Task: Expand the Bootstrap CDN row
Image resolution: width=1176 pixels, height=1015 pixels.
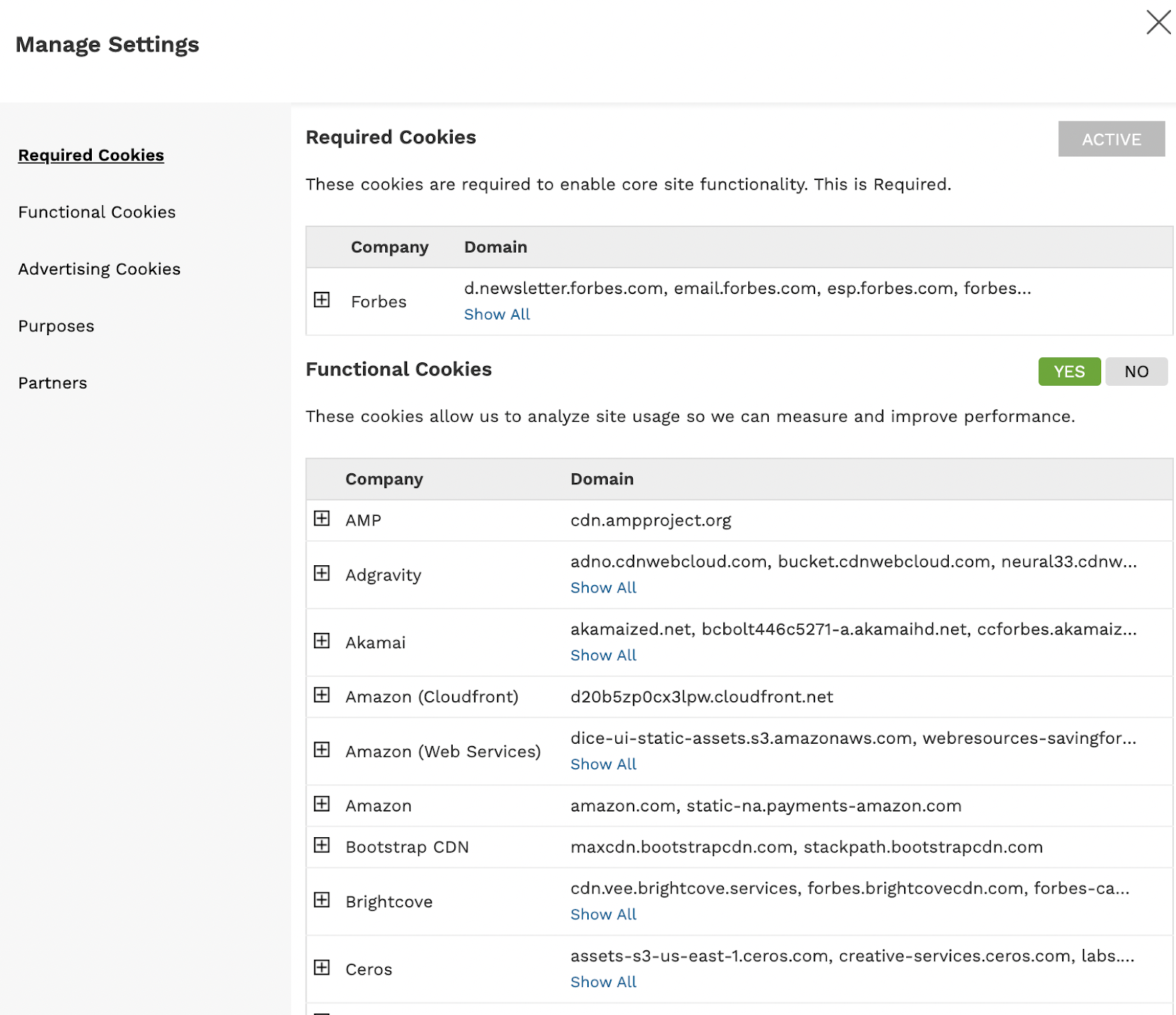Action: 322,845
